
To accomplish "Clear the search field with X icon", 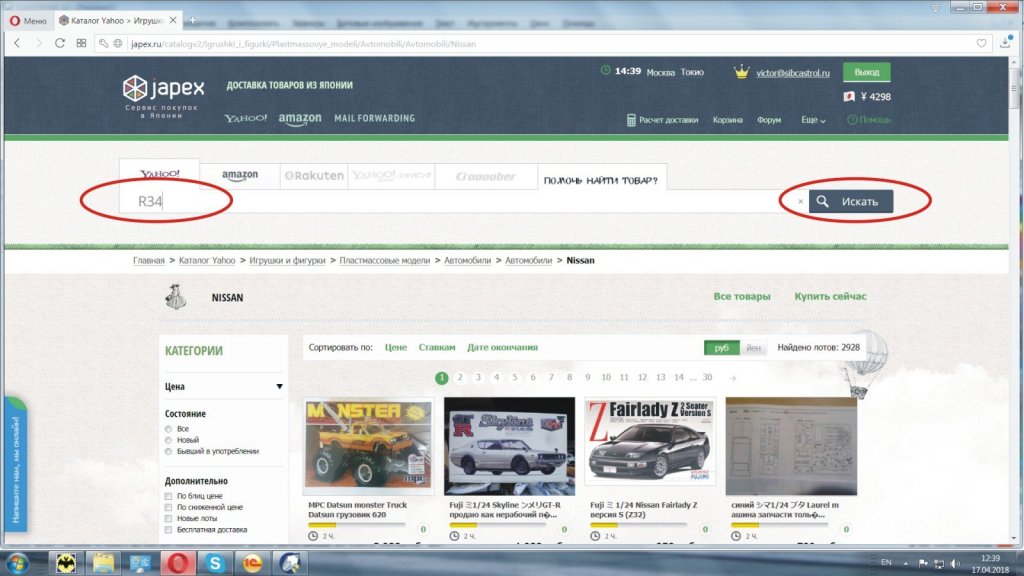I will click(x=800, y=202).
